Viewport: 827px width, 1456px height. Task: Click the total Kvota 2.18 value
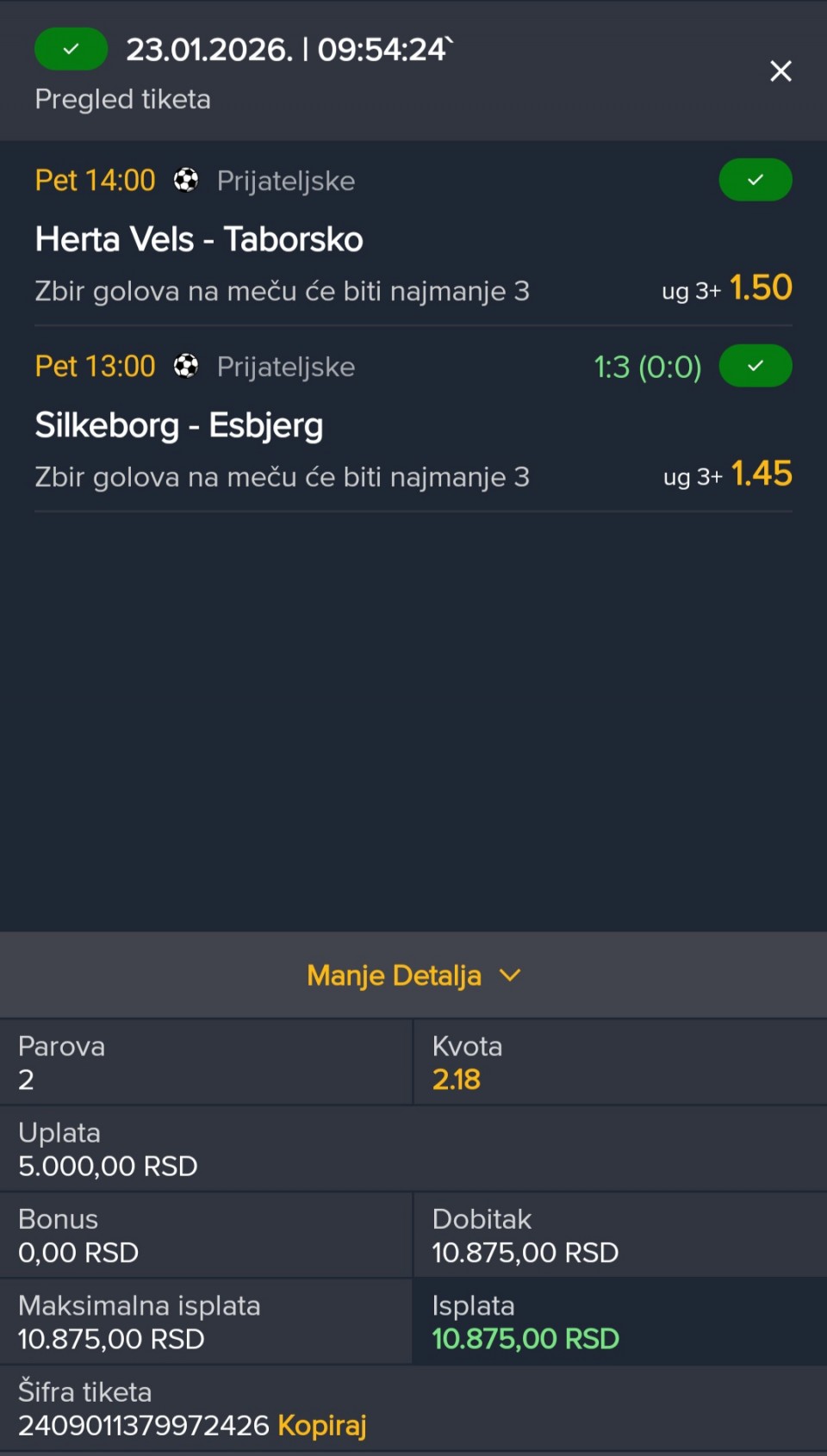(457, 1080)
